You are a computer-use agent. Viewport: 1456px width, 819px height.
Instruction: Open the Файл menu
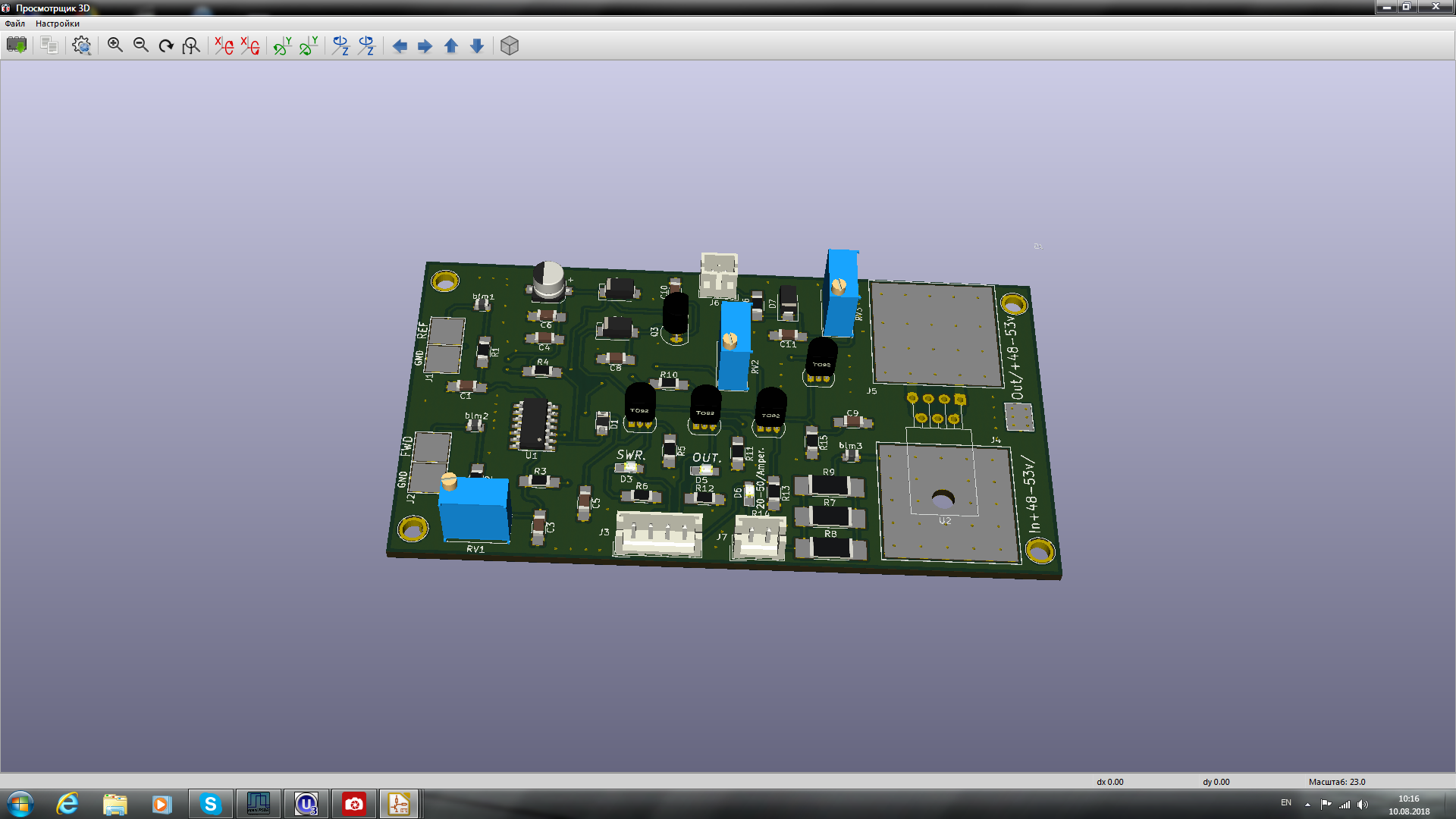(x=15, y=24)
